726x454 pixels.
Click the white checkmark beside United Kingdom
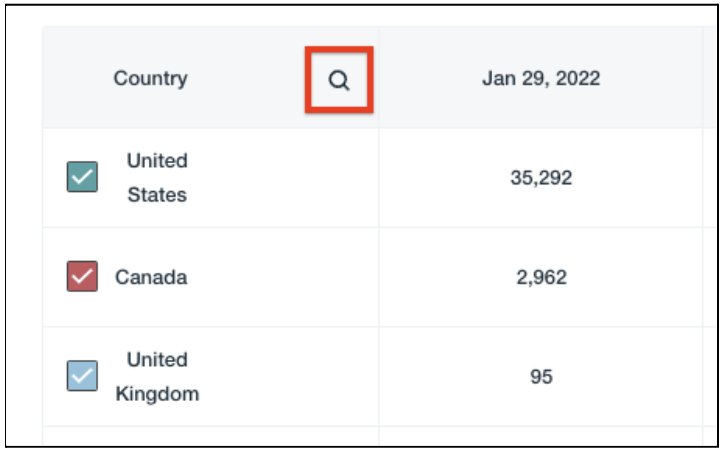[x=82, y=376]
